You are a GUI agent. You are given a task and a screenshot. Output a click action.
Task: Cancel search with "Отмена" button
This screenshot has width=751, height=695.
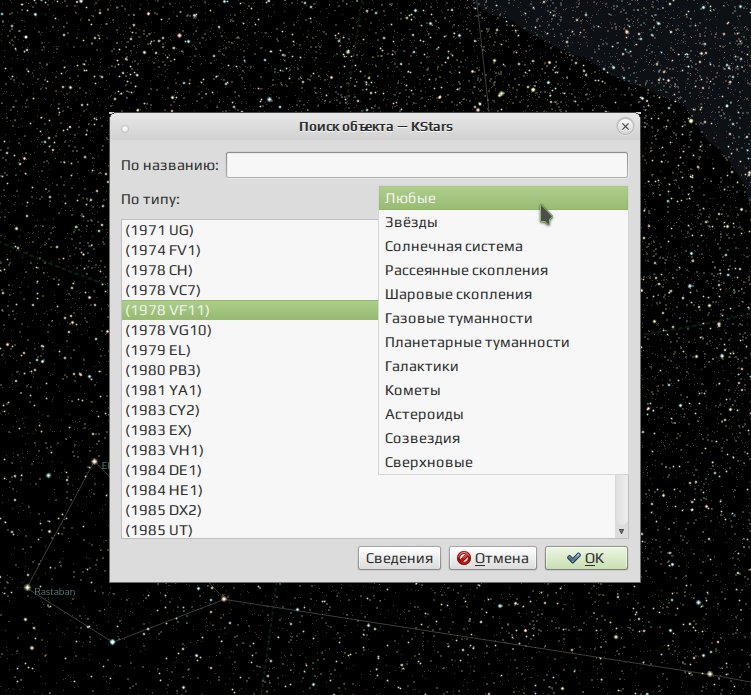point(493,558)
